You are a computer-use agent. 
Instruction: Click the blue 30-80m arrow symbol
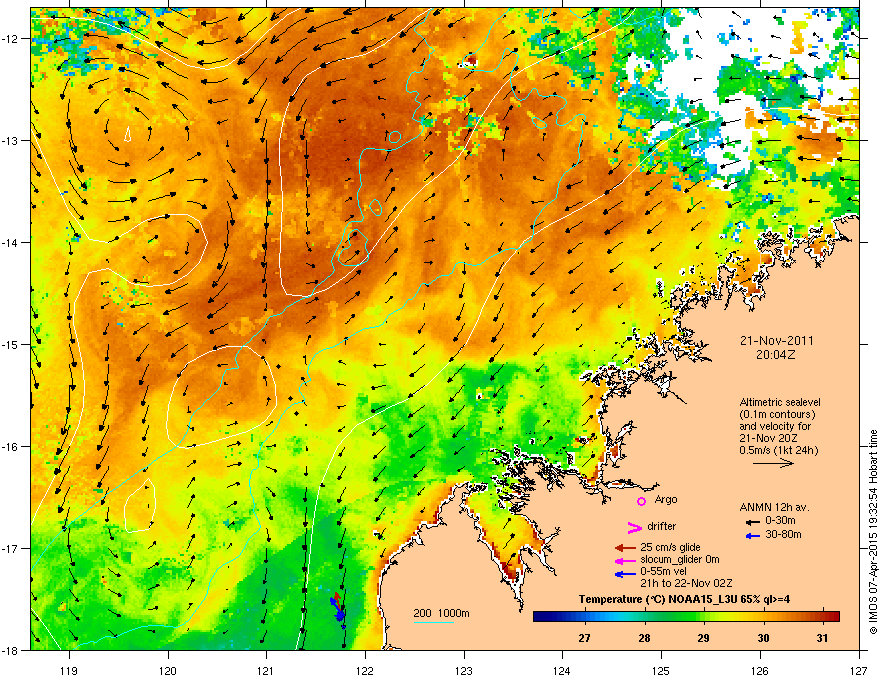753,536
